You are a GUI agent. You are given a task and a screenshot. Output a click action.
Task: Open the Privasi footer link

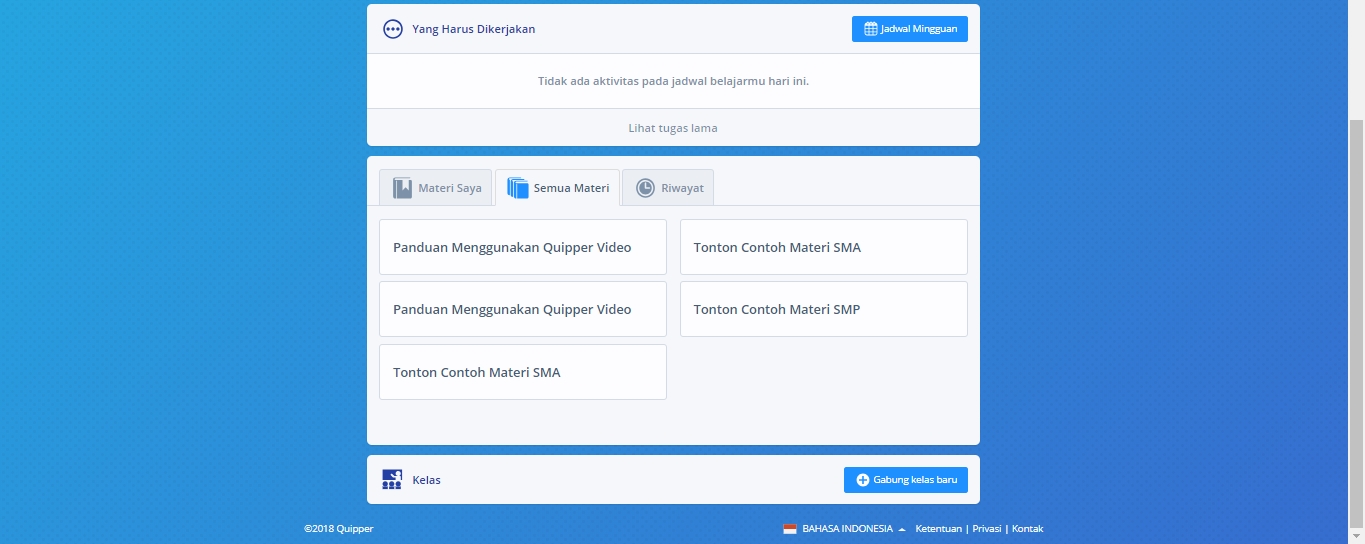click(x=987, y=529)
